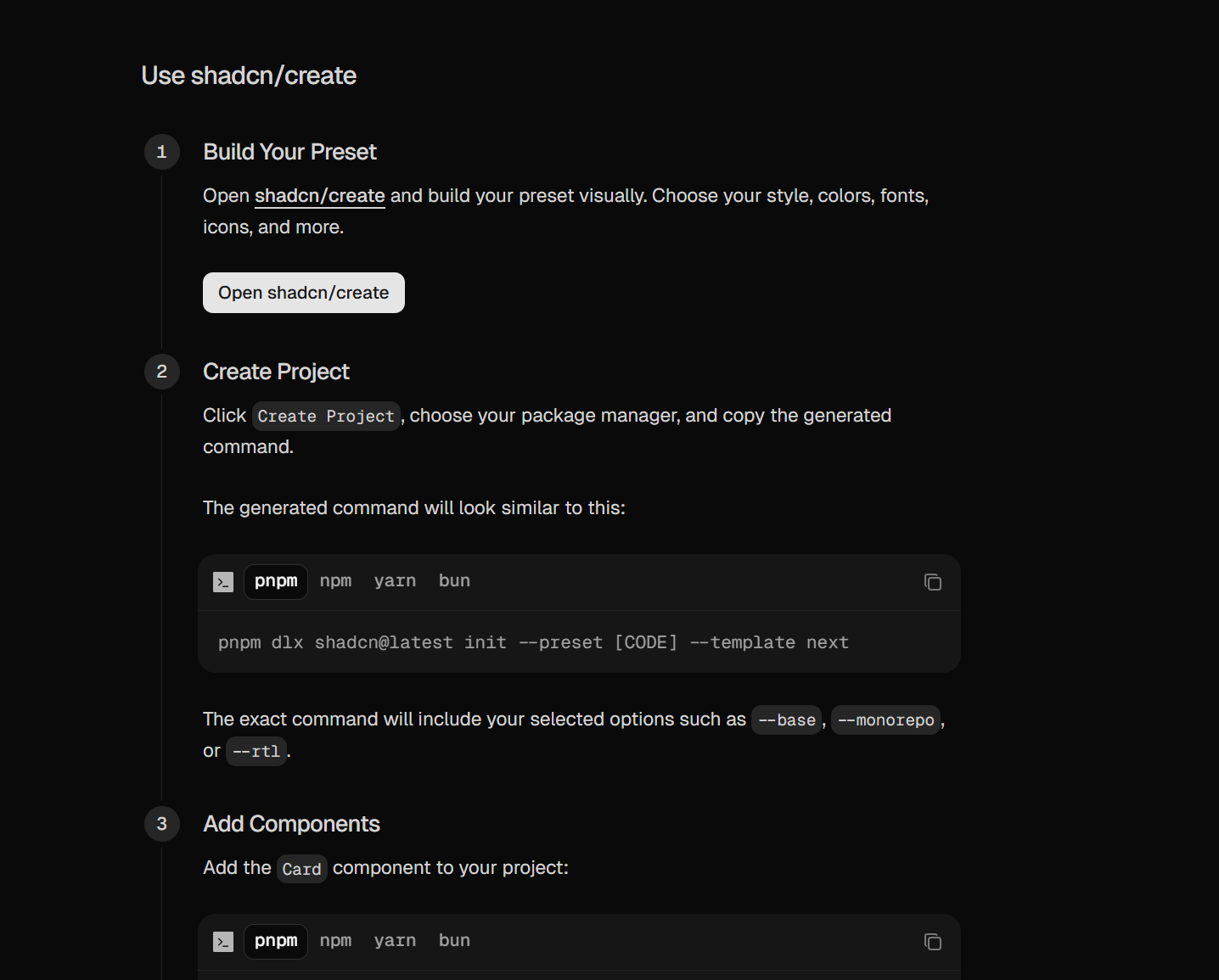Select the step 3 number indicator
This screenshot has height=980, width=1219.
(x=161, y=824)
